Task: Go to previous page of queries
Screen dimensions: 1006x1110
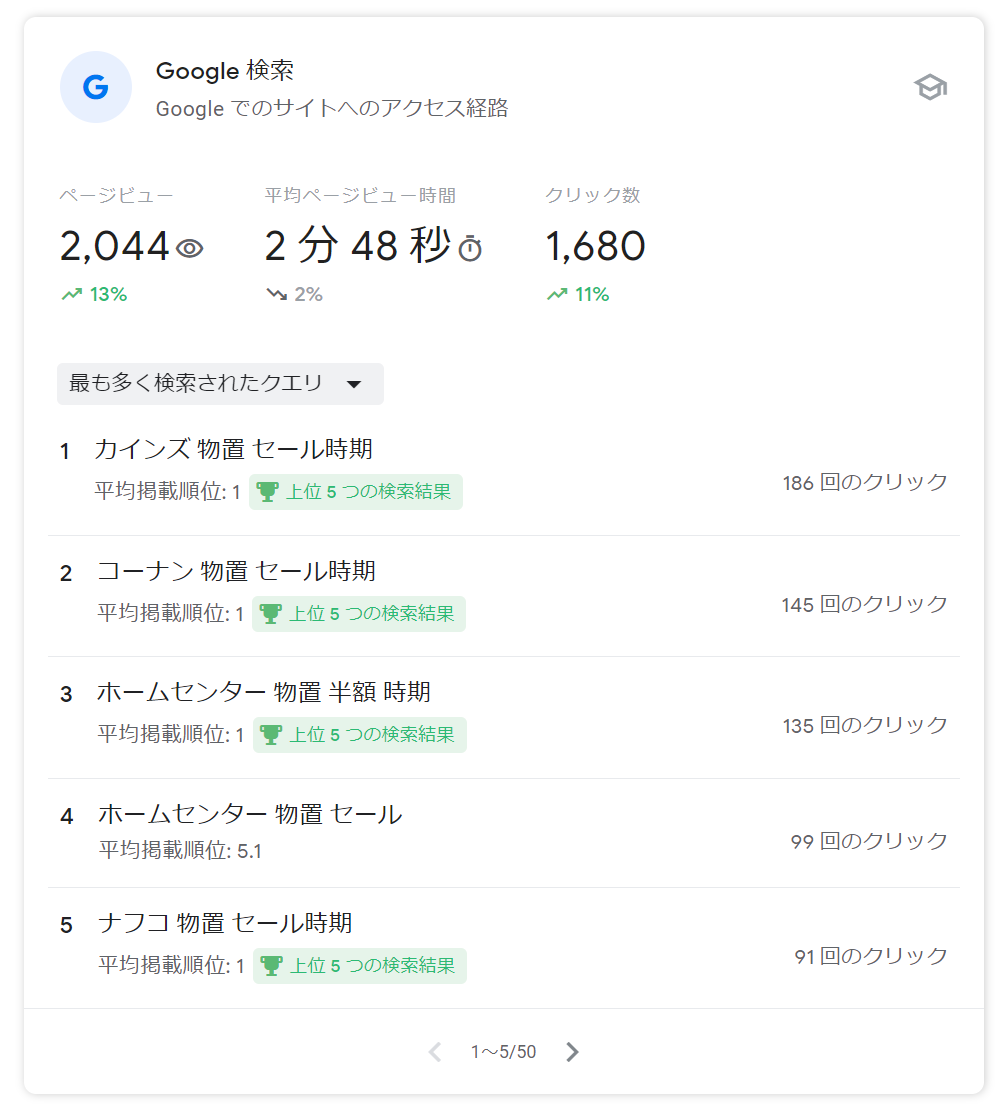Action: pos(435,1052)
